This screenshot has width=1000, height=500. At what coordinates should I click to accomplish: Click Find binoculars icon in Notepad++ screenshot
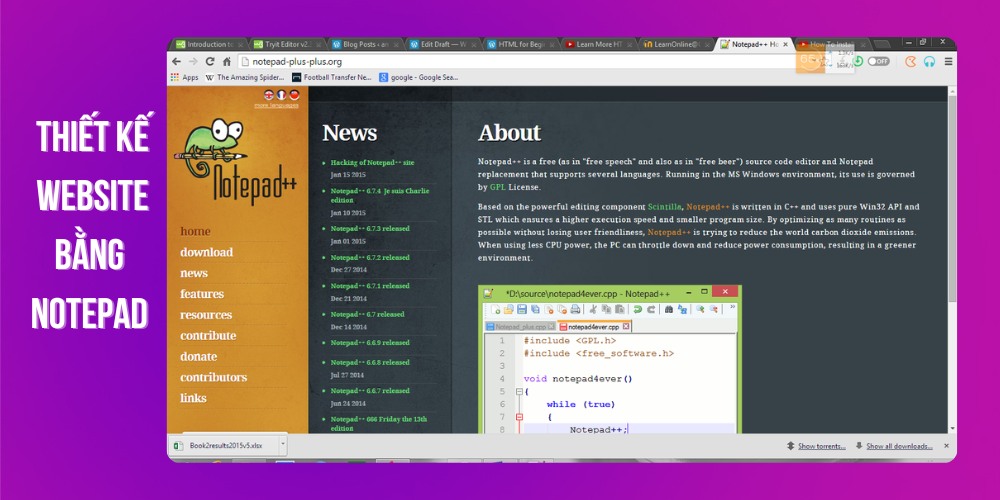(668, 309)
